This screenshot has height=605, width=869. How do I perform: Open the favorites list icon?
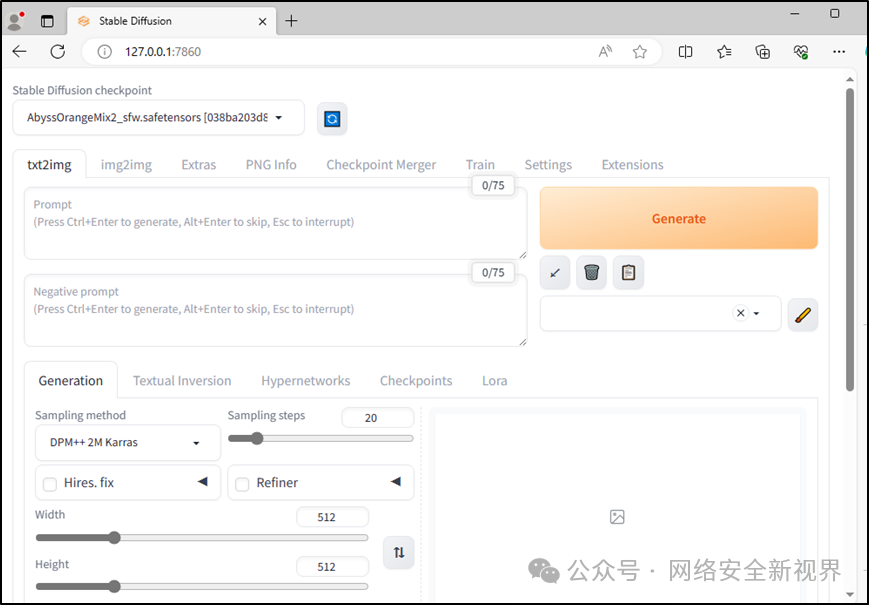click(x=724, y=52)
